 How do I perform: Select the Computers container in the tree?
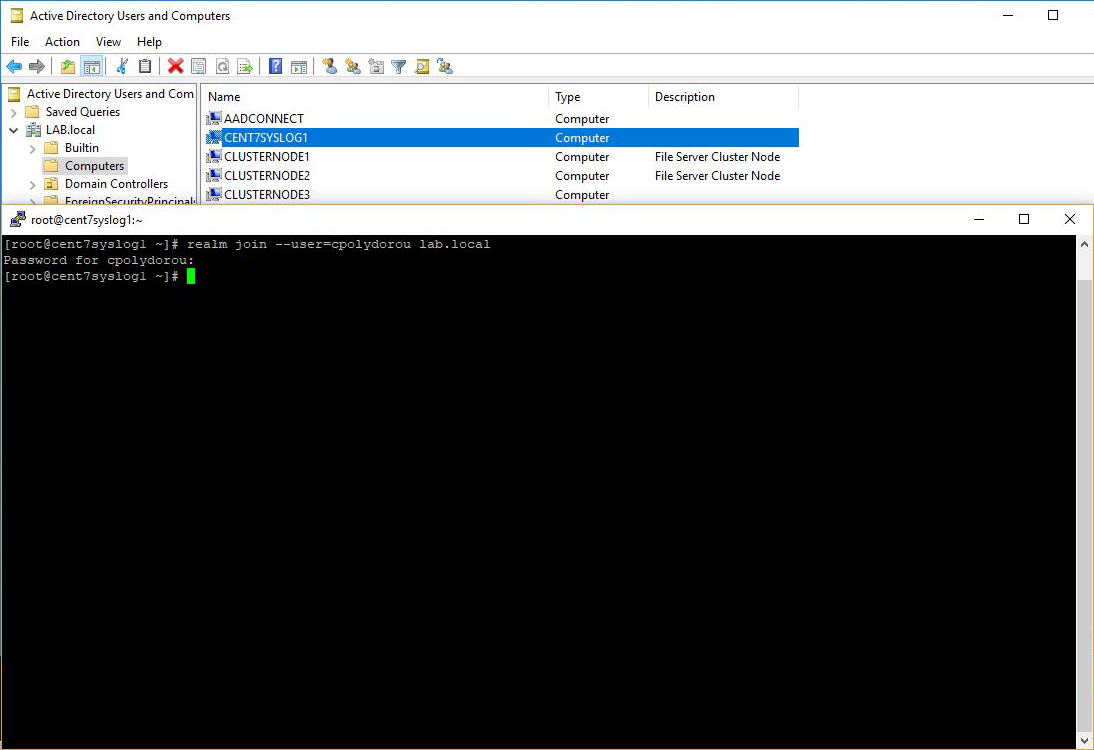pyautogui.click(x=96, y=165)
